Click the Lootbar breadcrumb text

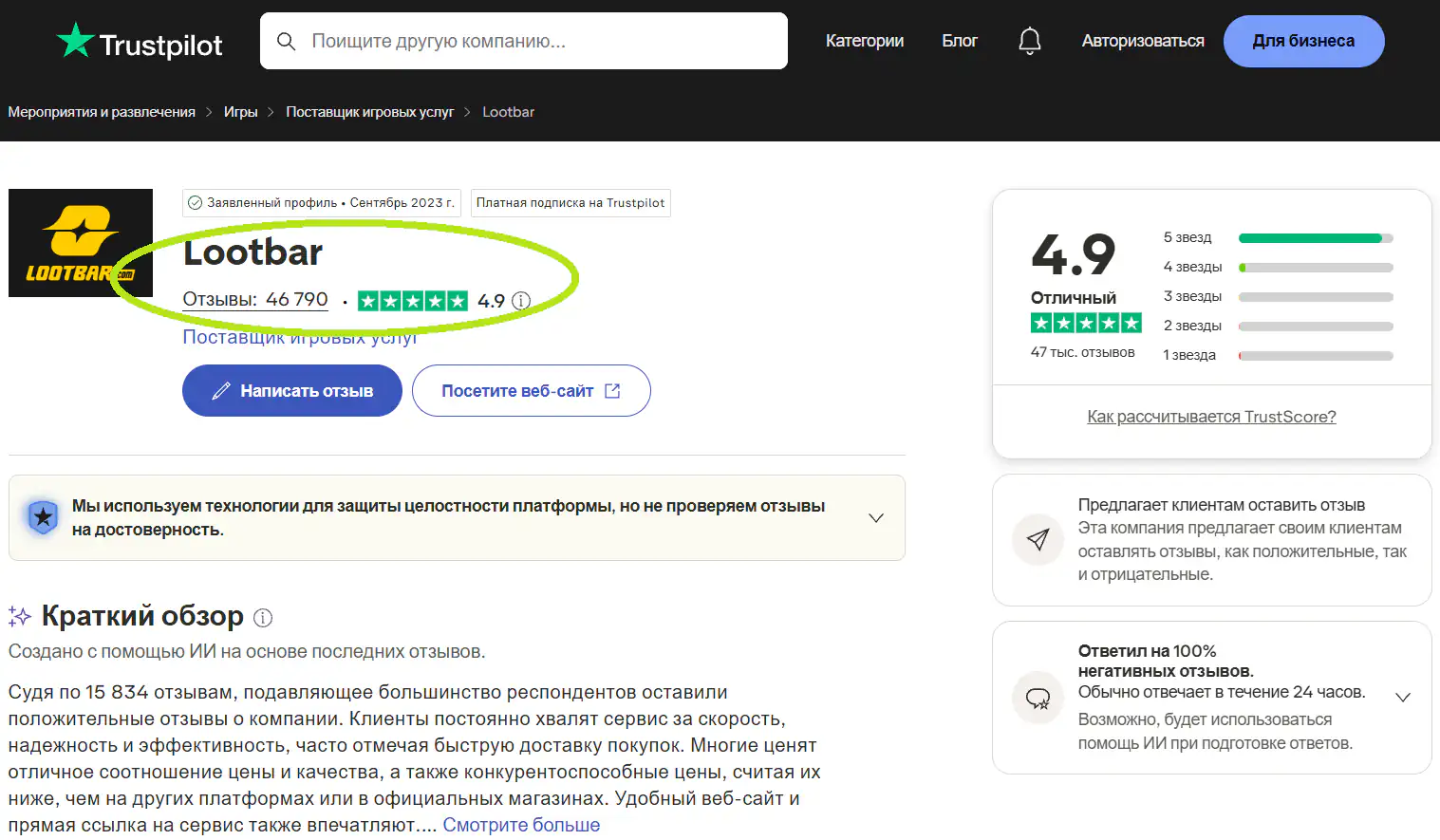509,112
